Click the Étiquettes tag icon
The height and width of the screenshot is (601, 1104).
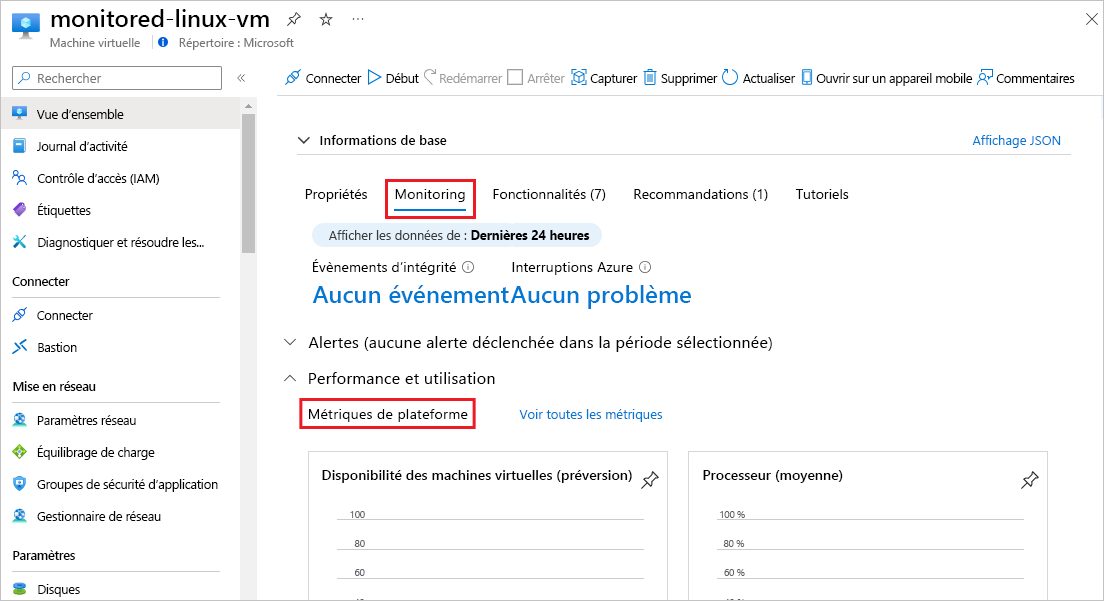(x=20, y=210)
